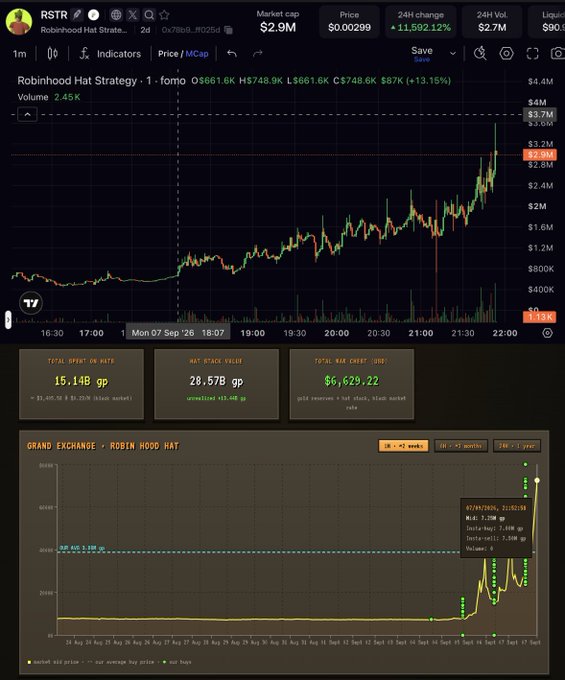The image size is (565, 680).
Task: Click the Hat Stack Value 28.57B gp card
Action: (x=216, y=384)
